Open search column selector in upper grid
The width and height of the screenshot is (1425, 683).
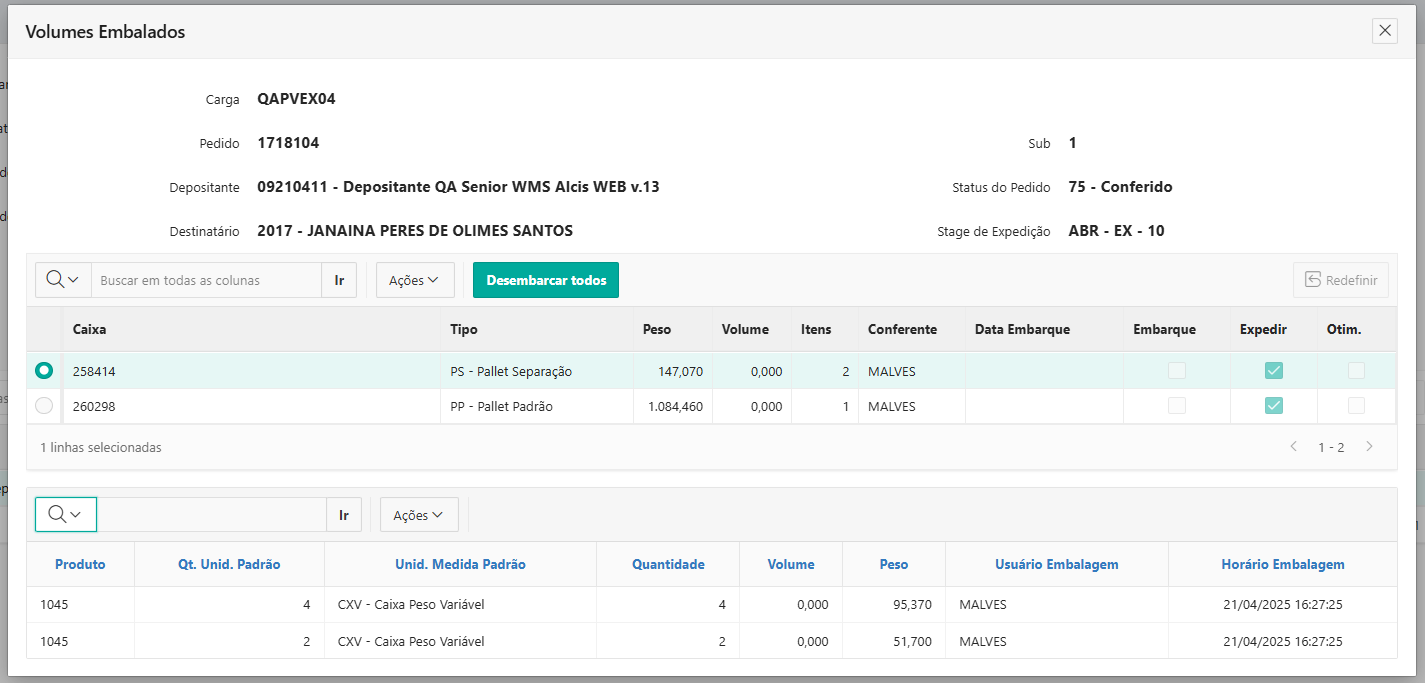63,280
